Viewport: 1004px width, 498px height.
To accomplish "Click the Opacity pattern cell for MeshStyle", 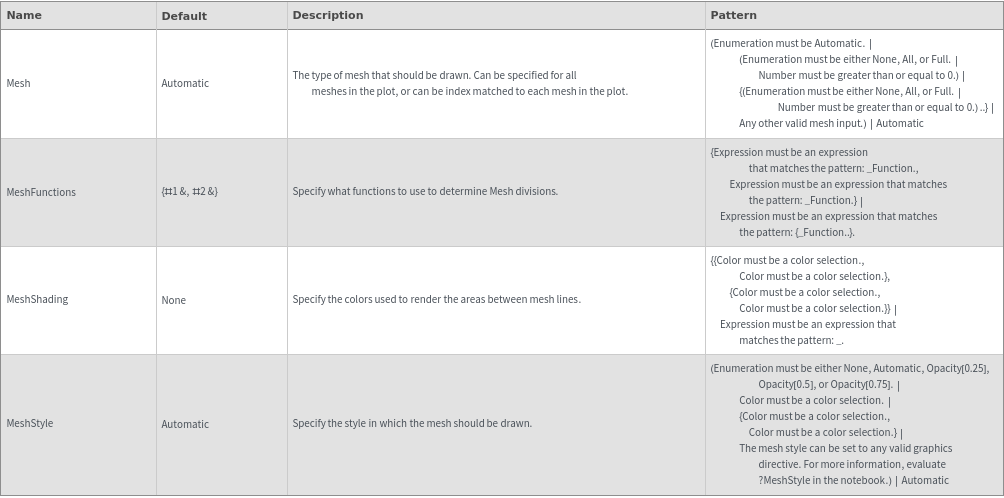I will [848, 424].
